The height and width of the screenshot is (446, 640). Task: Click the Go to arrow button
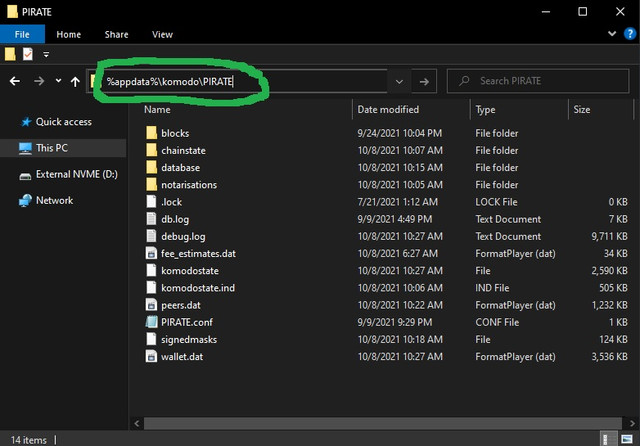pyautogui.click(x=424, y=82)
